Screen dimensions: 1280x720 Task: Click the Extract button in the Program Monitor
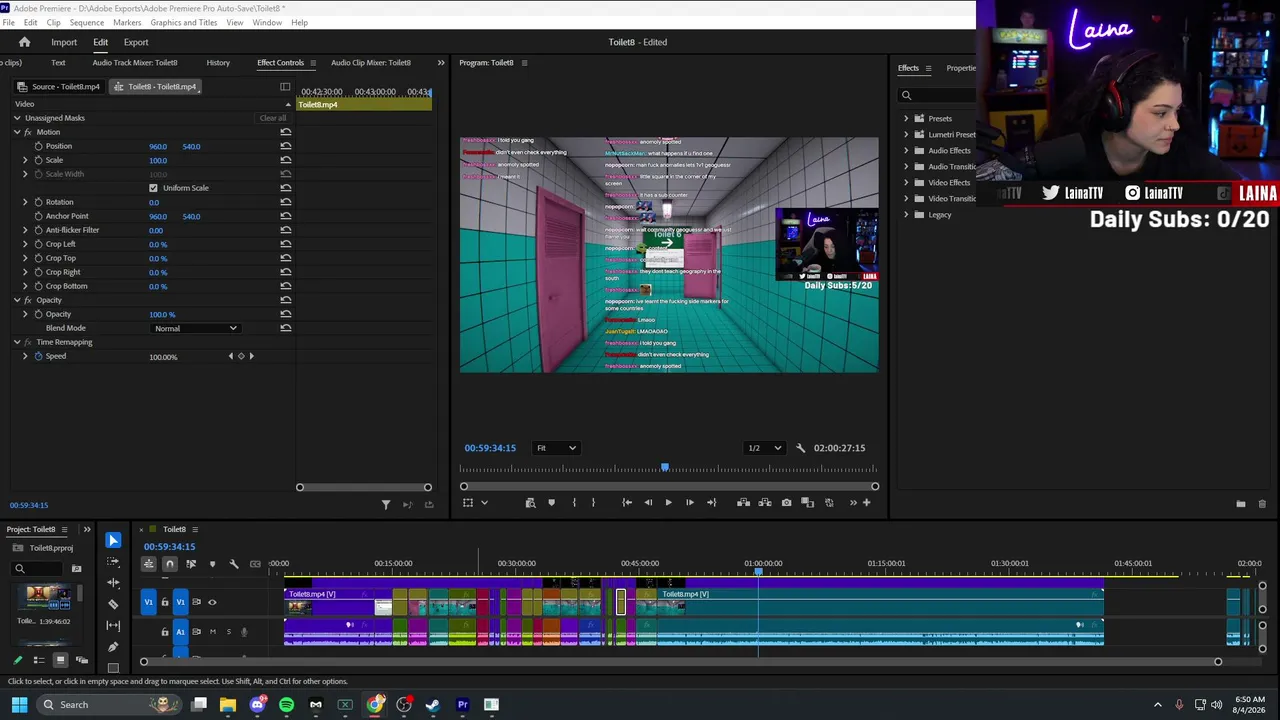(765, 503)
